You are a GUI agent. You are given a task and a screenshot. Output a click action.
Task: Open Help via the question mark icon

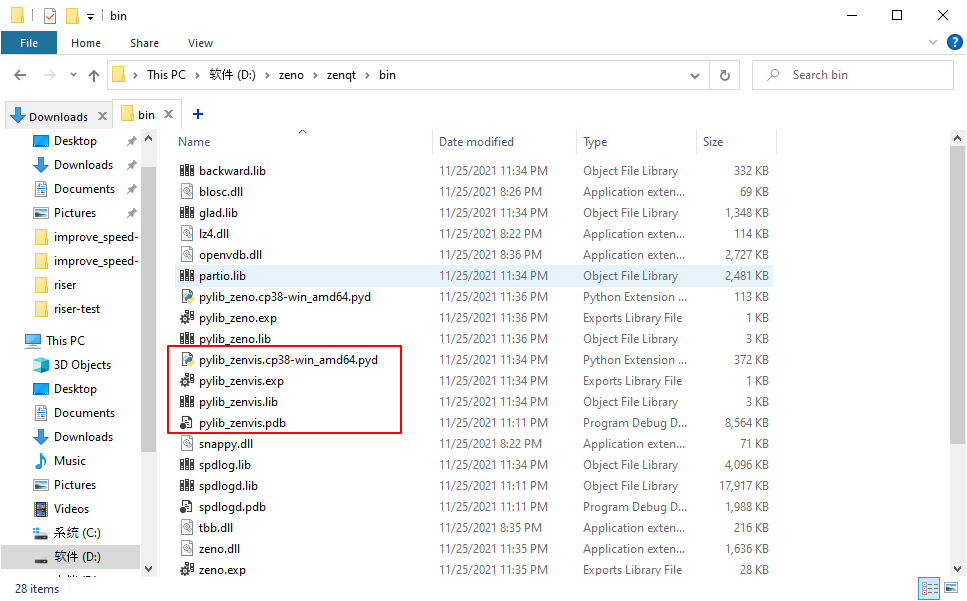pyautogui.click(x=955, y=42)
